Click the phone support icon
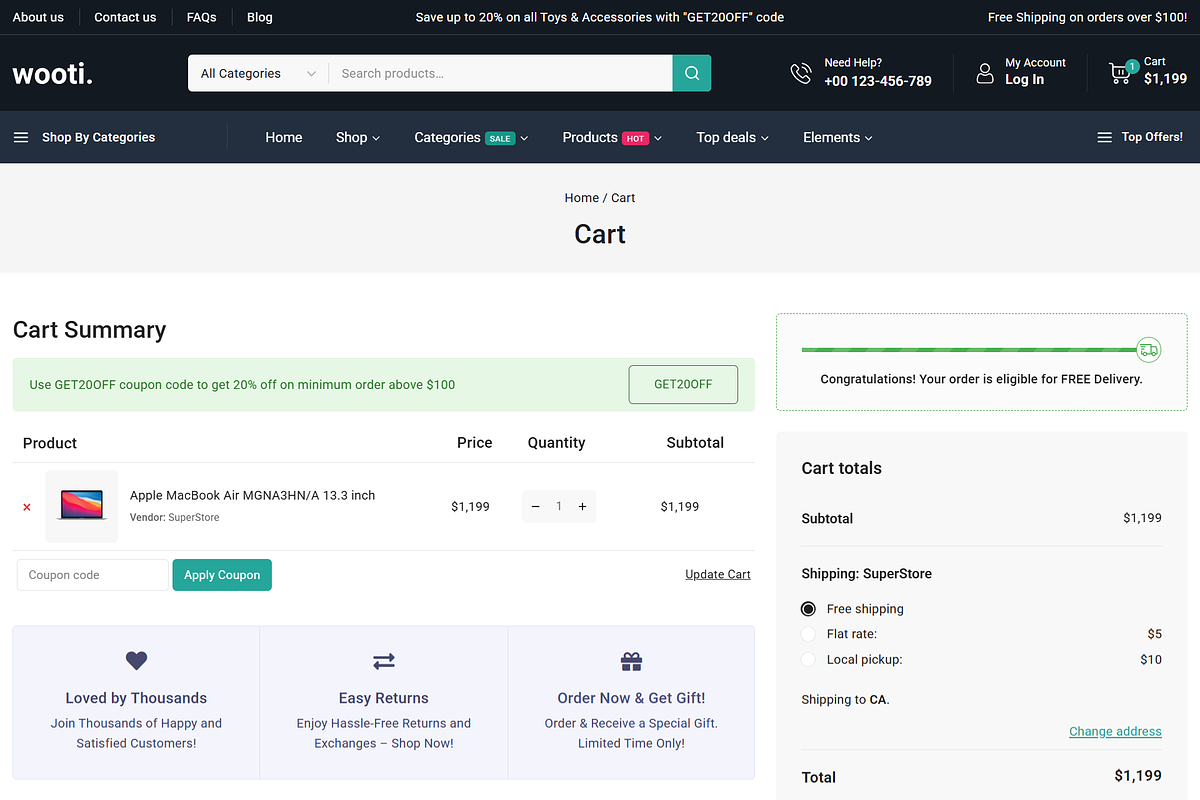Image resolution: width=1200 pixels, height=800 pixels. (x=801, y=73)
